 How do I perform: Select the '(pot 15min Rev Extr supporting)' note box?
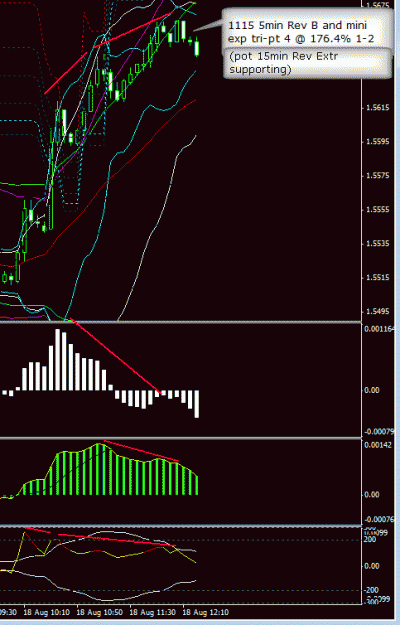click(307, 63)
